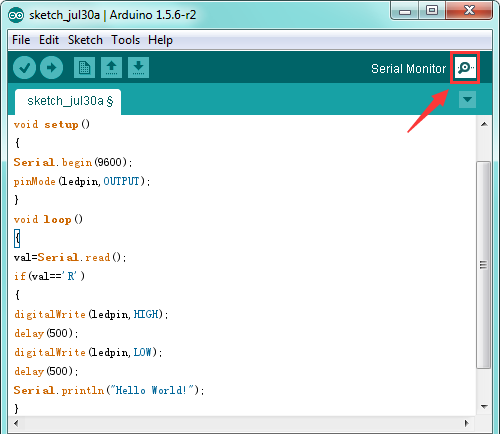Open the Sketch menu

pyautogui.click(x=85, y=40)
